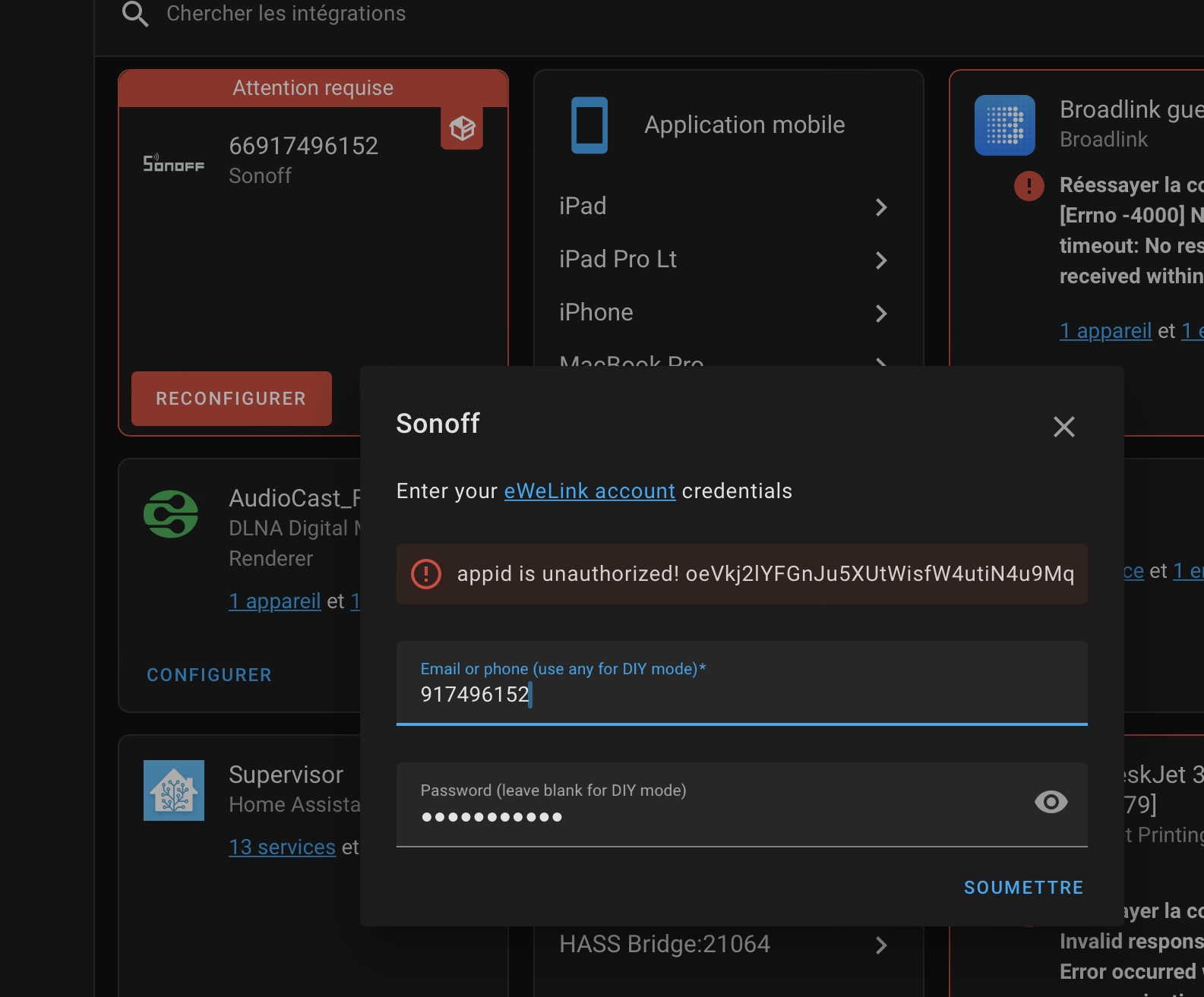The image size is (1204, 997).
Task: Open Supervisor 13 services link
Action: pos(283,847)
